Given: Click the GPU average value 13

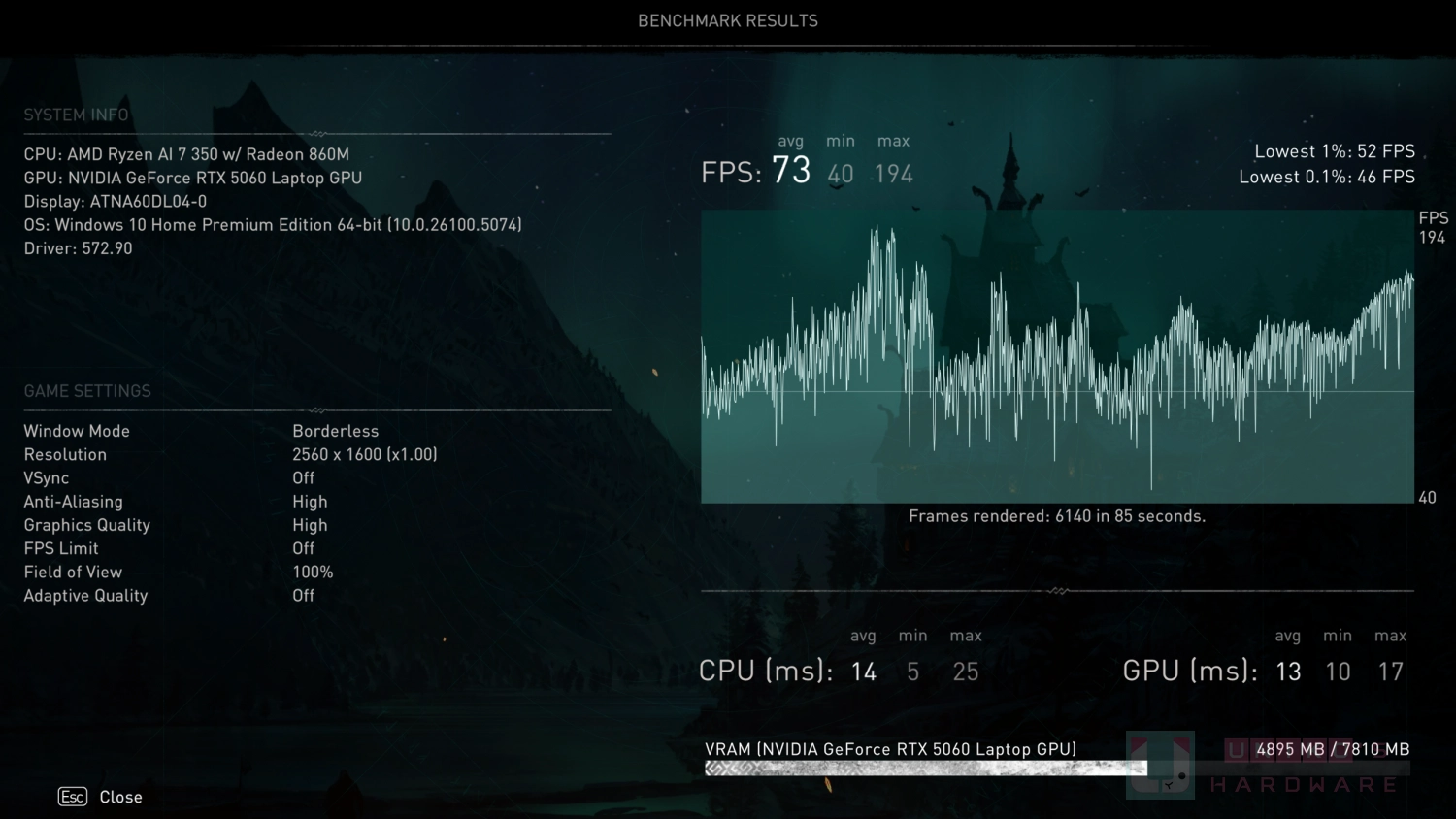Looking at the screenshot, I should (1288, 672).
